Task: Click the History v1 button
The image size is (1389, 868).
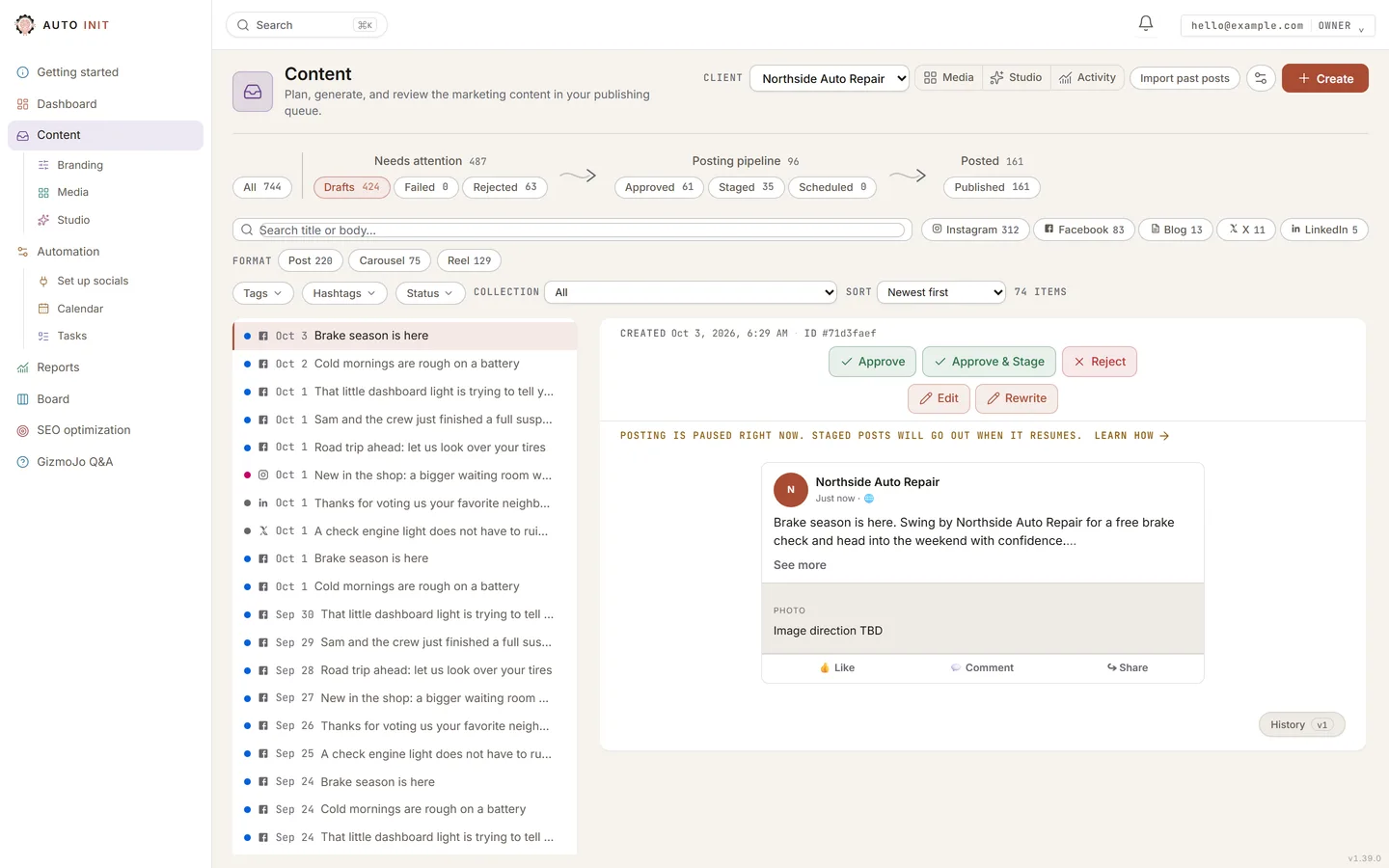Action: point(1301,724)
